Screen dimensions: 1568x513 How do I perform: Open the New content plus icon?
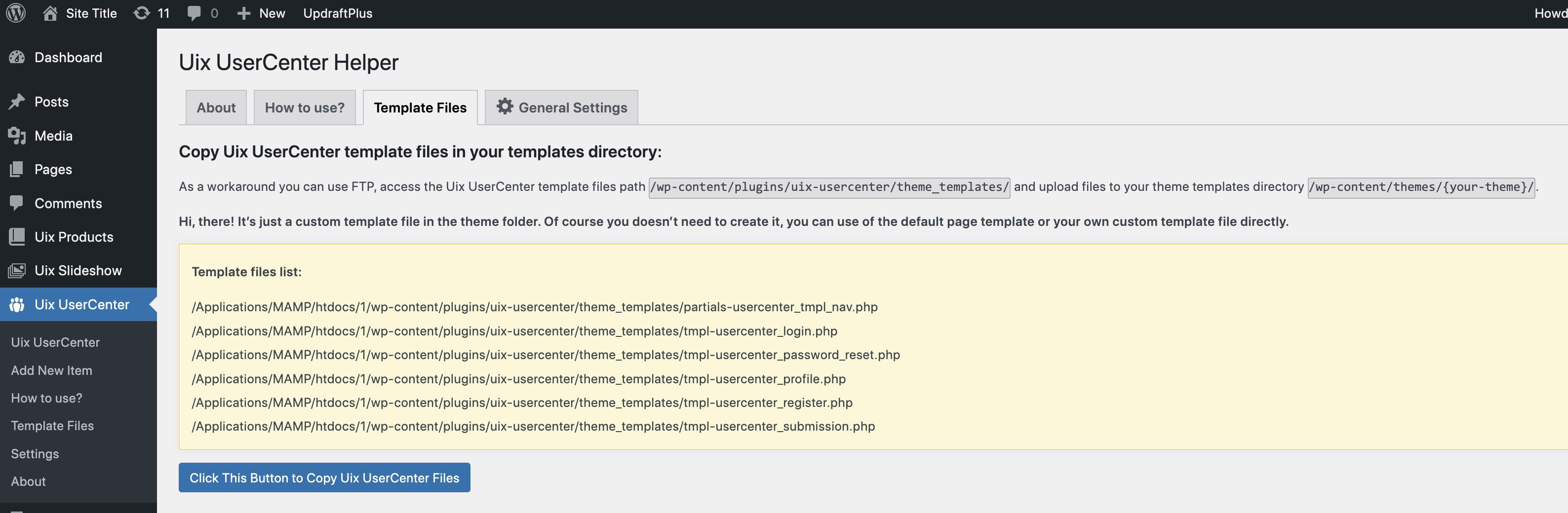pyautogui.click(x=243, y=13)
